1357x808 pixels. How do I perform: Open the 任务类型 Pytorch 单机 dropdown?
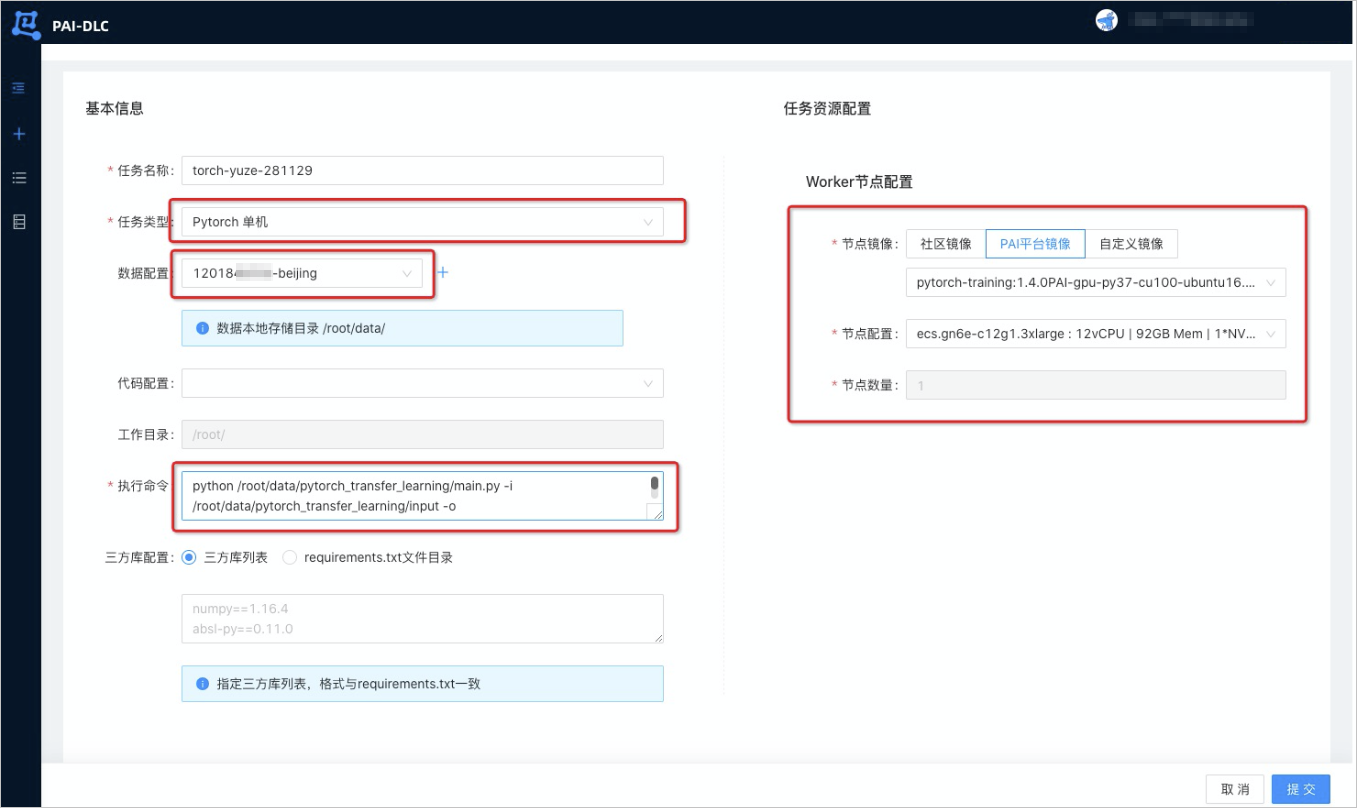(422, 222)
